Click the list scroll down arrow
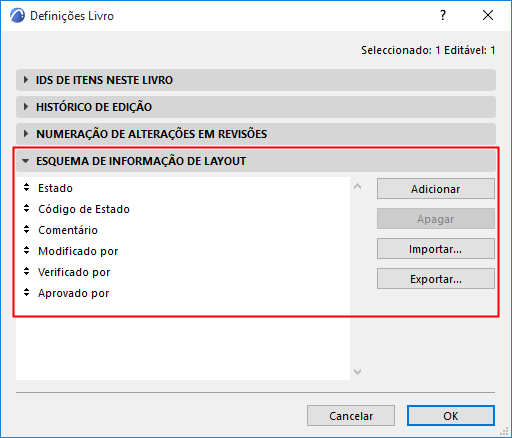 coord(358,371)
